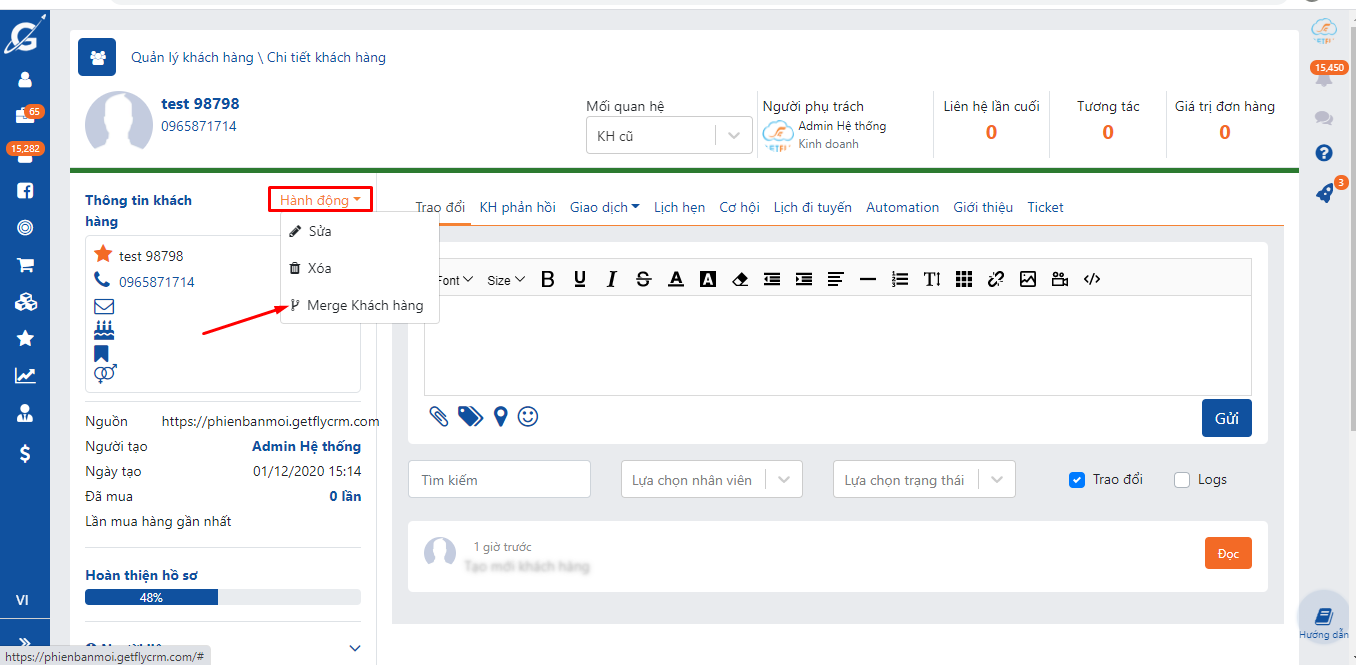Click the paperclip attachment icon
Screen dimensions: 1356x665
pyautogui.click(x=439, y=416)
